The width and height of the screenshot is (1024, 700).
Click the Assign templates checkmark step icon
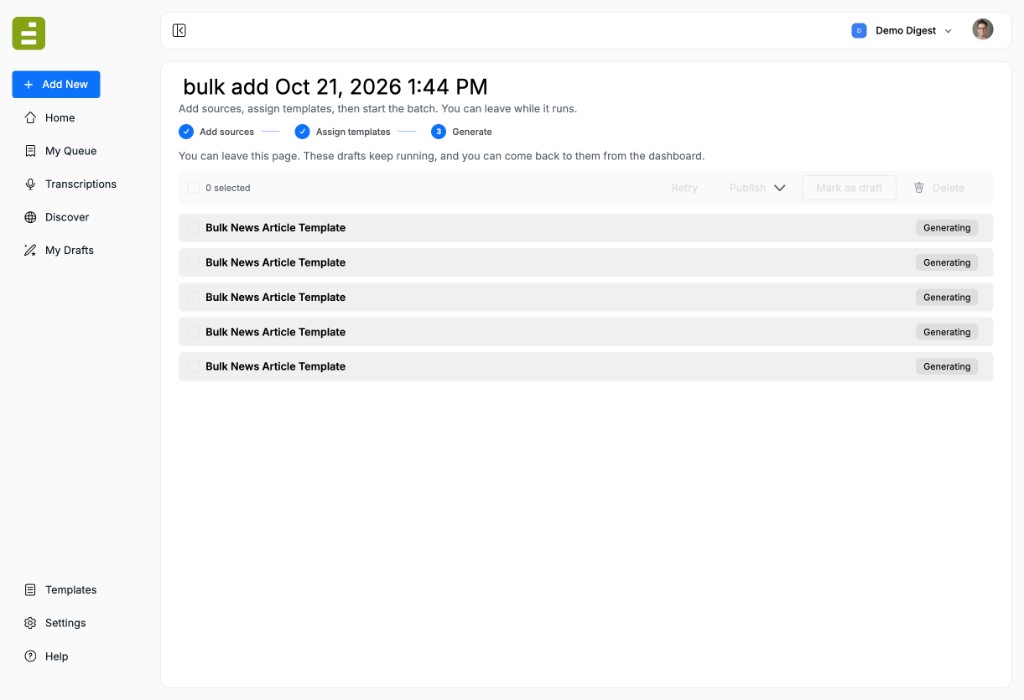(x=302, y=131)
